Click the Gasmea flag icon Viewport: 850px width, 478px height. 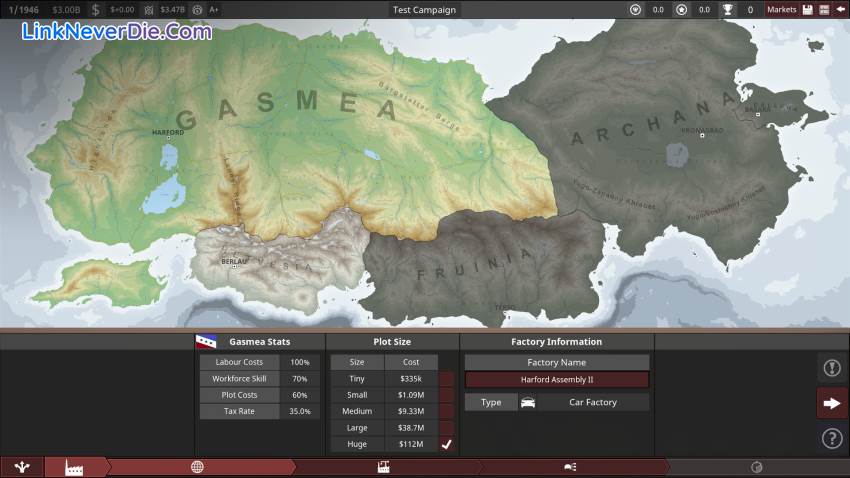click(x=207, y=341)
